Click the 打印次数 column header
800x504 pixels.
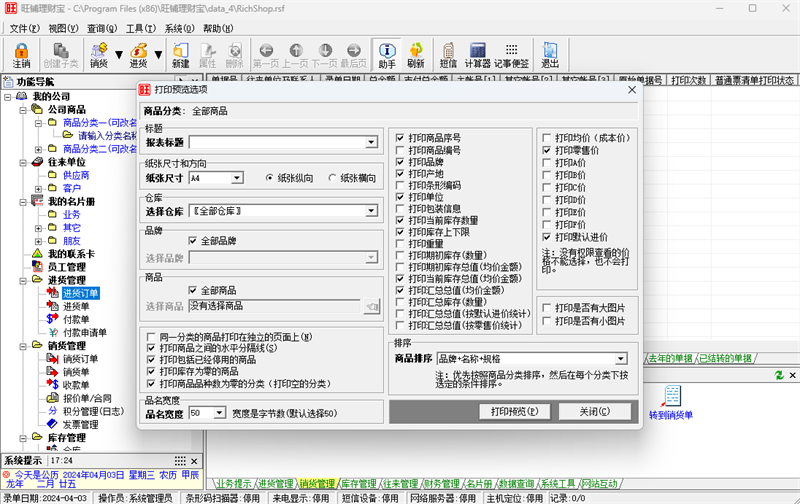688,80
